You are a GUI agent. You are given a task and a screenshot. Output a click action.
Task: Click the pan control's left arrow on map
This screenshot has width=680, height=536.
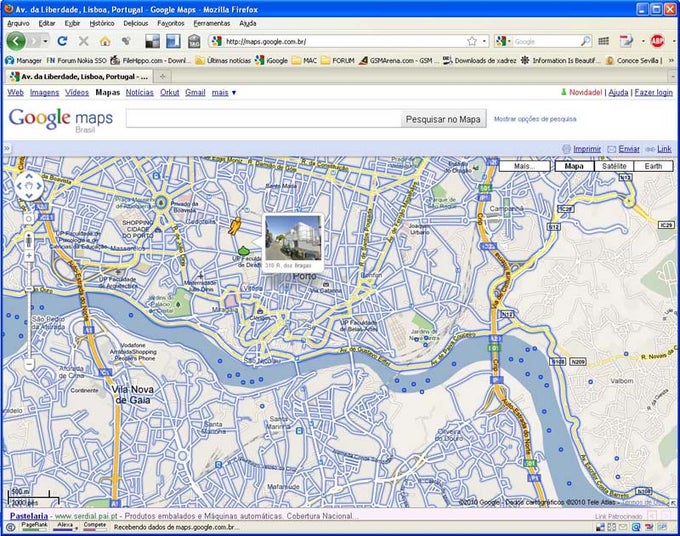(19, 186)
